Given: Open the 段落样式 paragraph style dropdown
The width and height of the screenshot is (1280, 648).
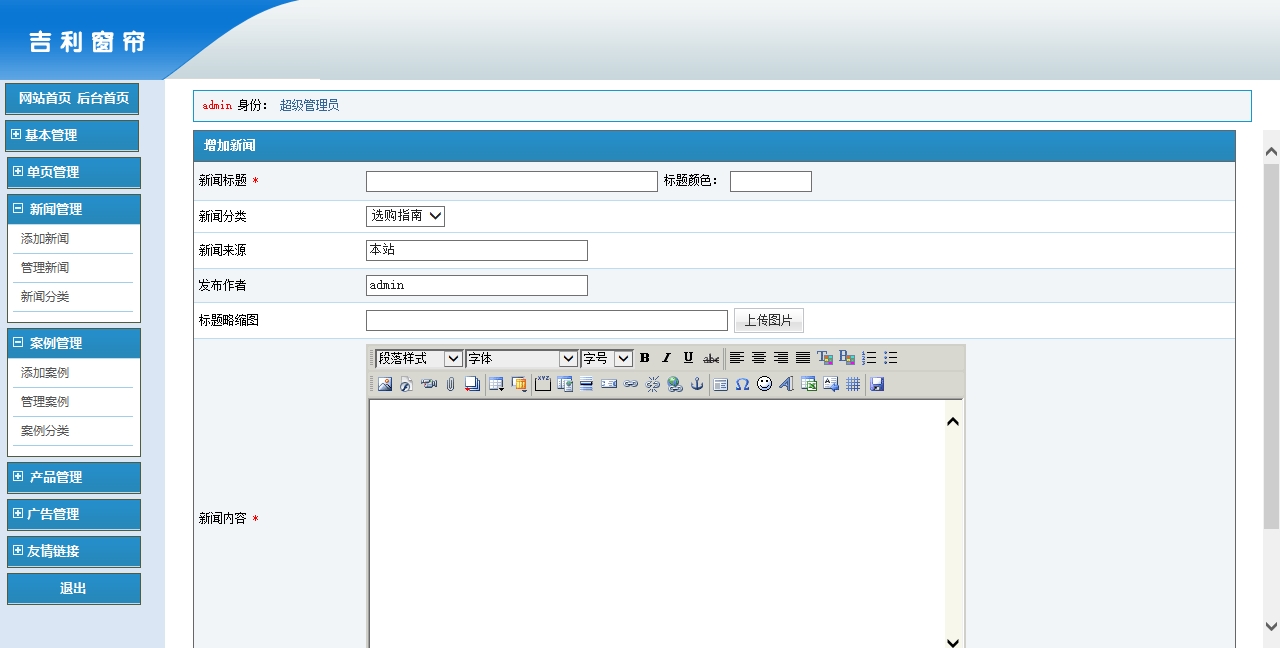Looking at the screenshot, I should pos(419,358).
